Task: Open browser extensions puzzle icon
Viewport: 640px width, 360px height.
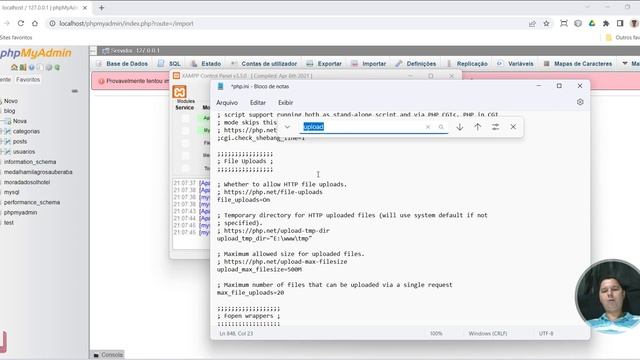Action: pyautogui.click(x=606, y=24)
